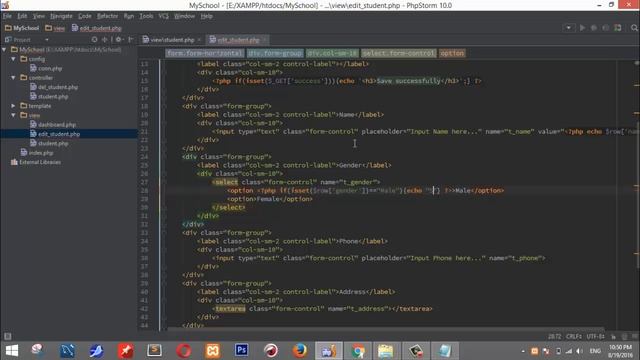Toggle read-only lock icon in status bar
This screenshot has height=360, width=640.
click(x=613, y=336)
